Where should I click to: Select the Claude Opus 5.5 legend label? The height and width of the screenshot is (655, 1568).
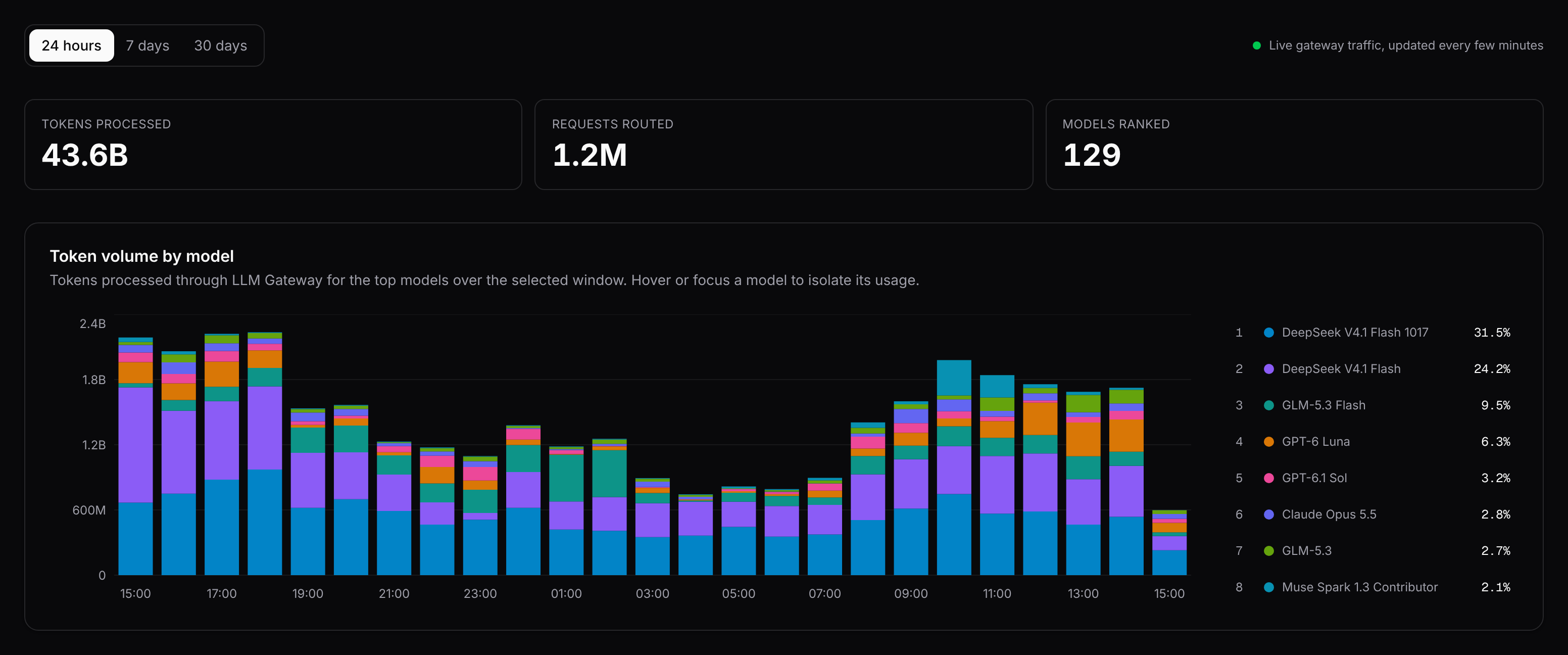[x=1329, y=514]
